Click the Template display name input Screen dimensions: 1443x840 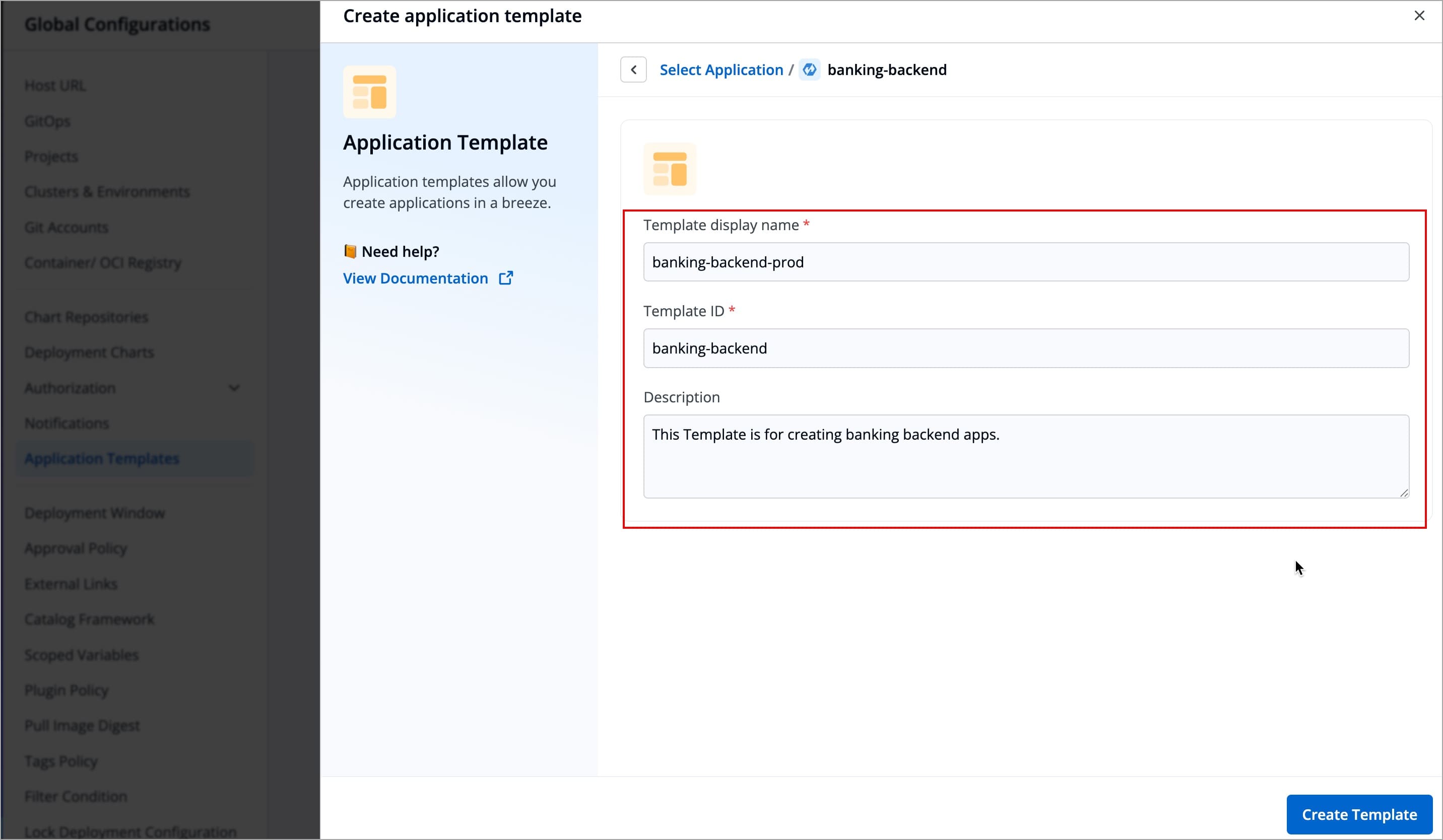pos(1025,262)
